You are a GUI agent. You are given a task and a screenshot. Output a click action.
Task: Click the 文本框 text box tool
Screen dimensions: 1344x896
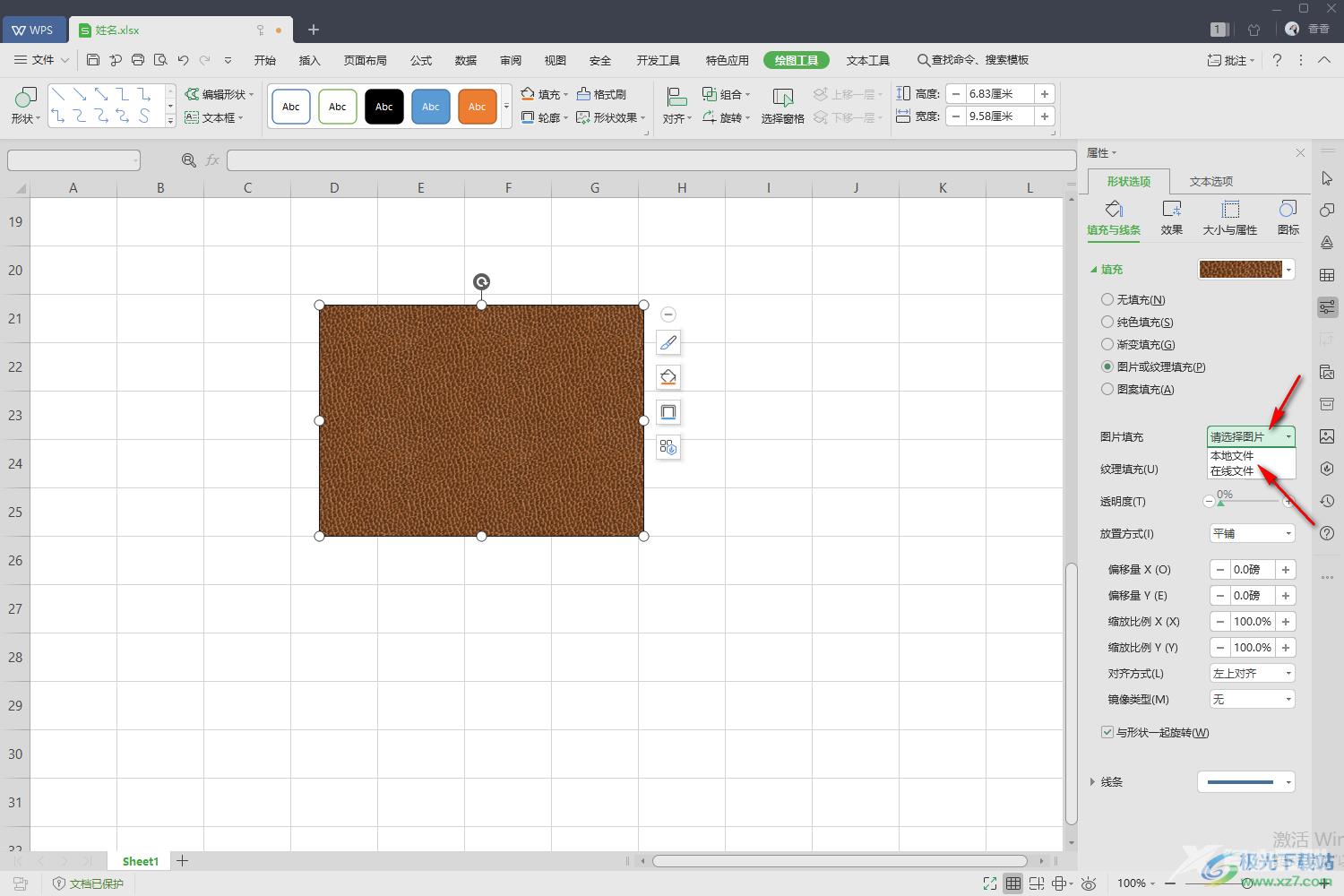pos(214,117)
